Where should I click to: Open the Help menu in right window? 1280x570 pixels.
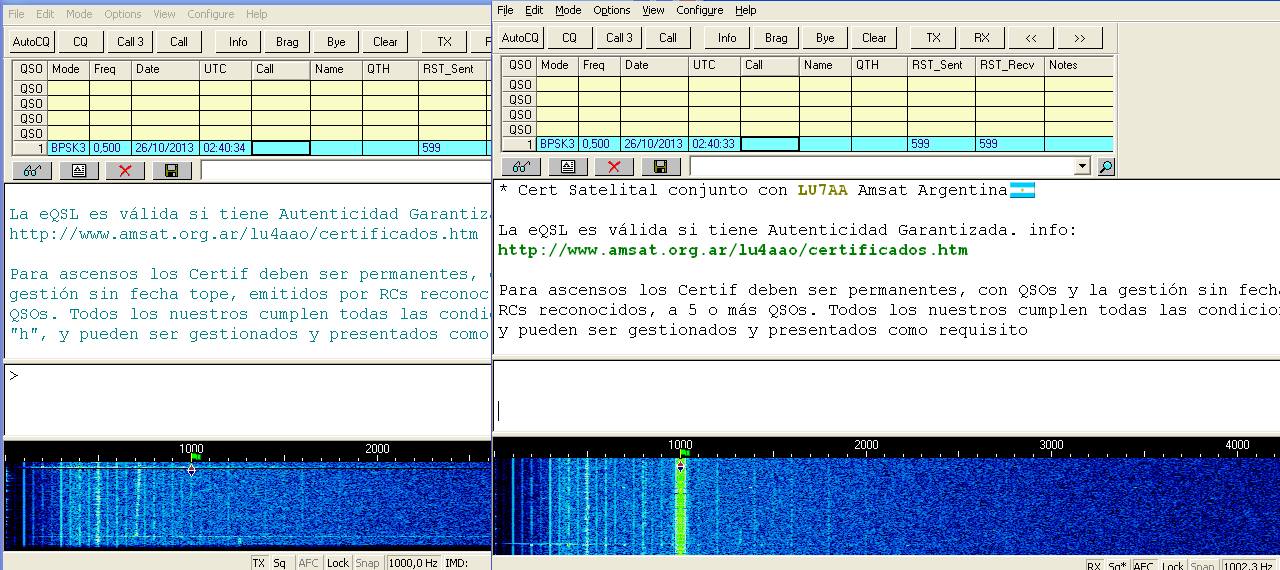pos(745,10)
